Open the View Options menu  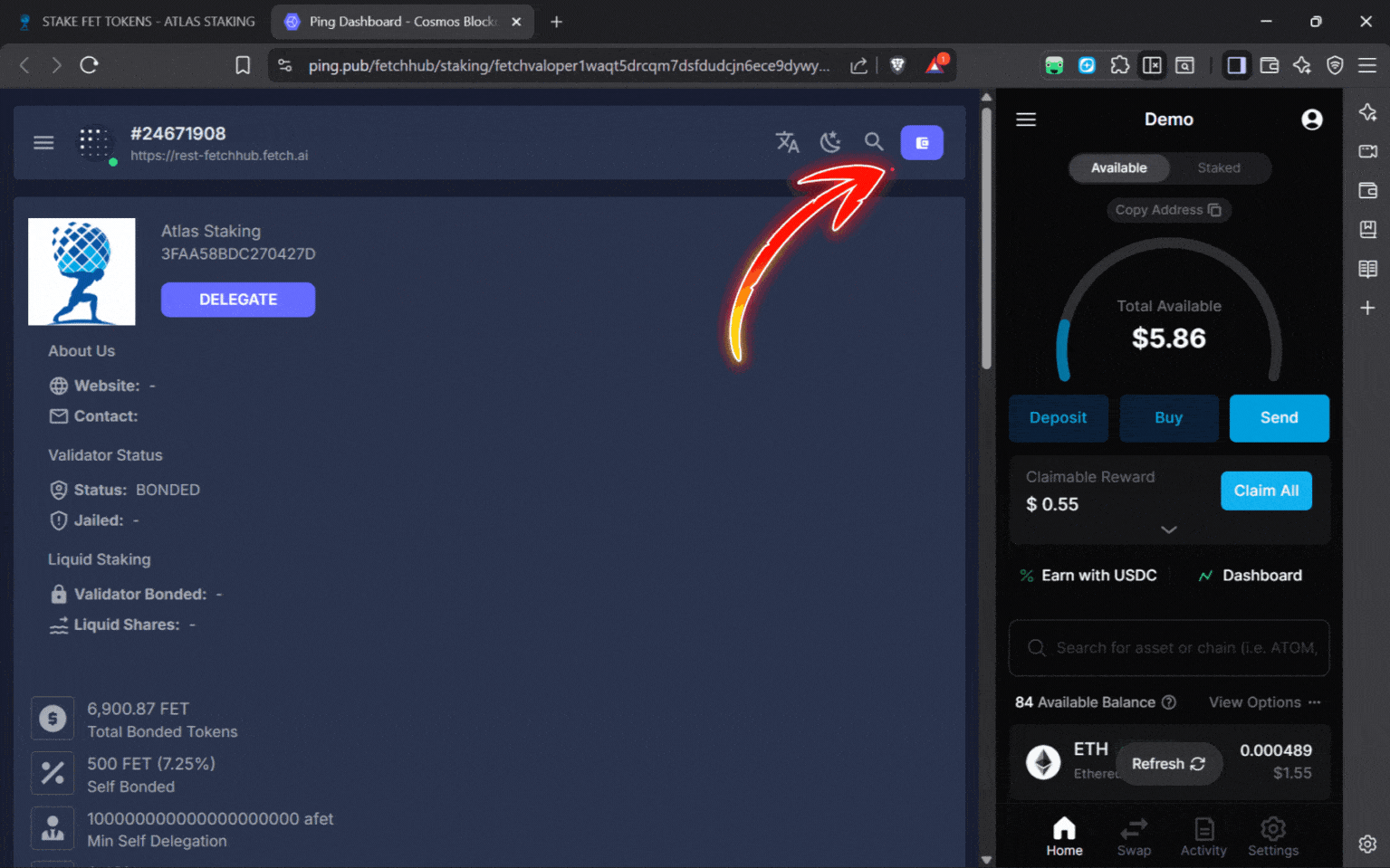(1264, 702)
